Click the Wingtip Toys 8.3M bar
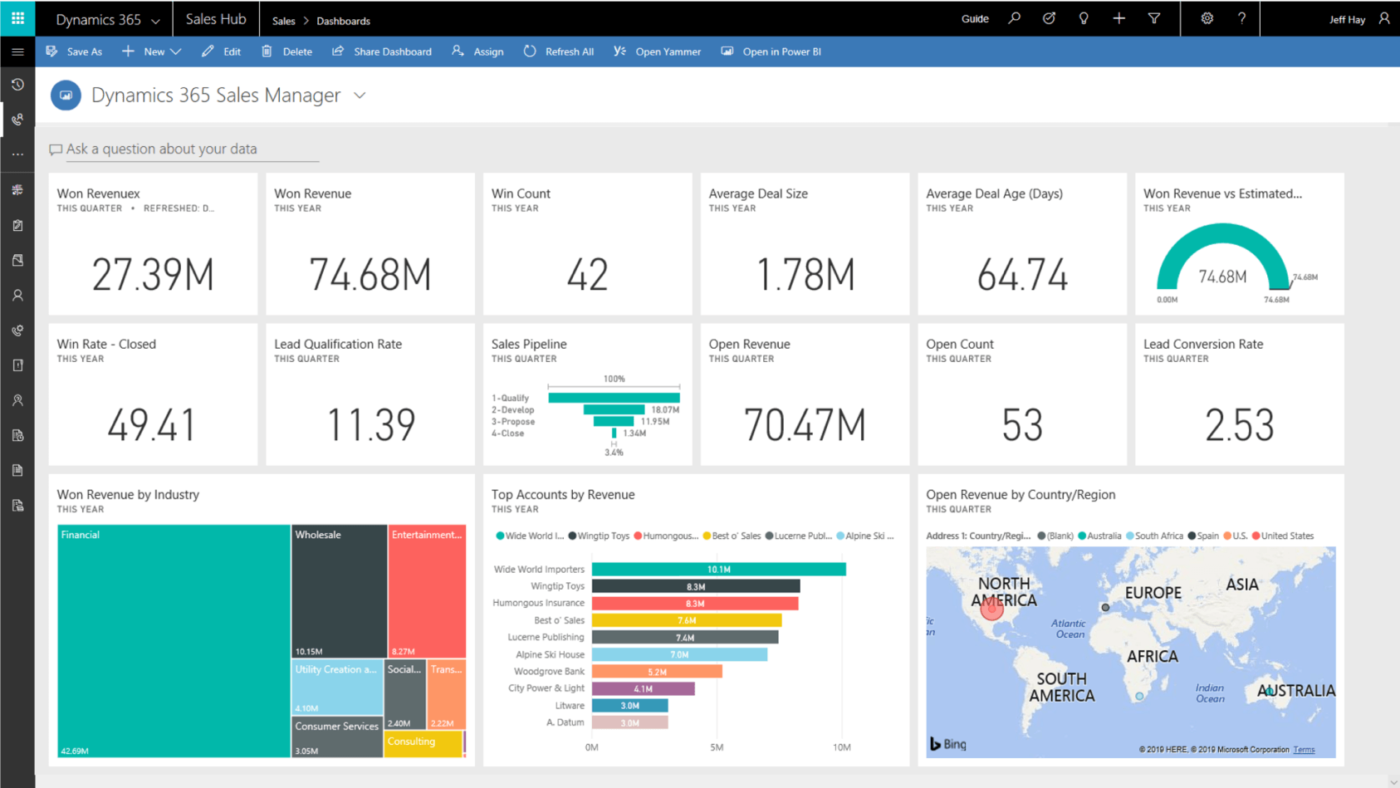The width and height of the screenshot is (1400, 788). (x=696, y=586)
